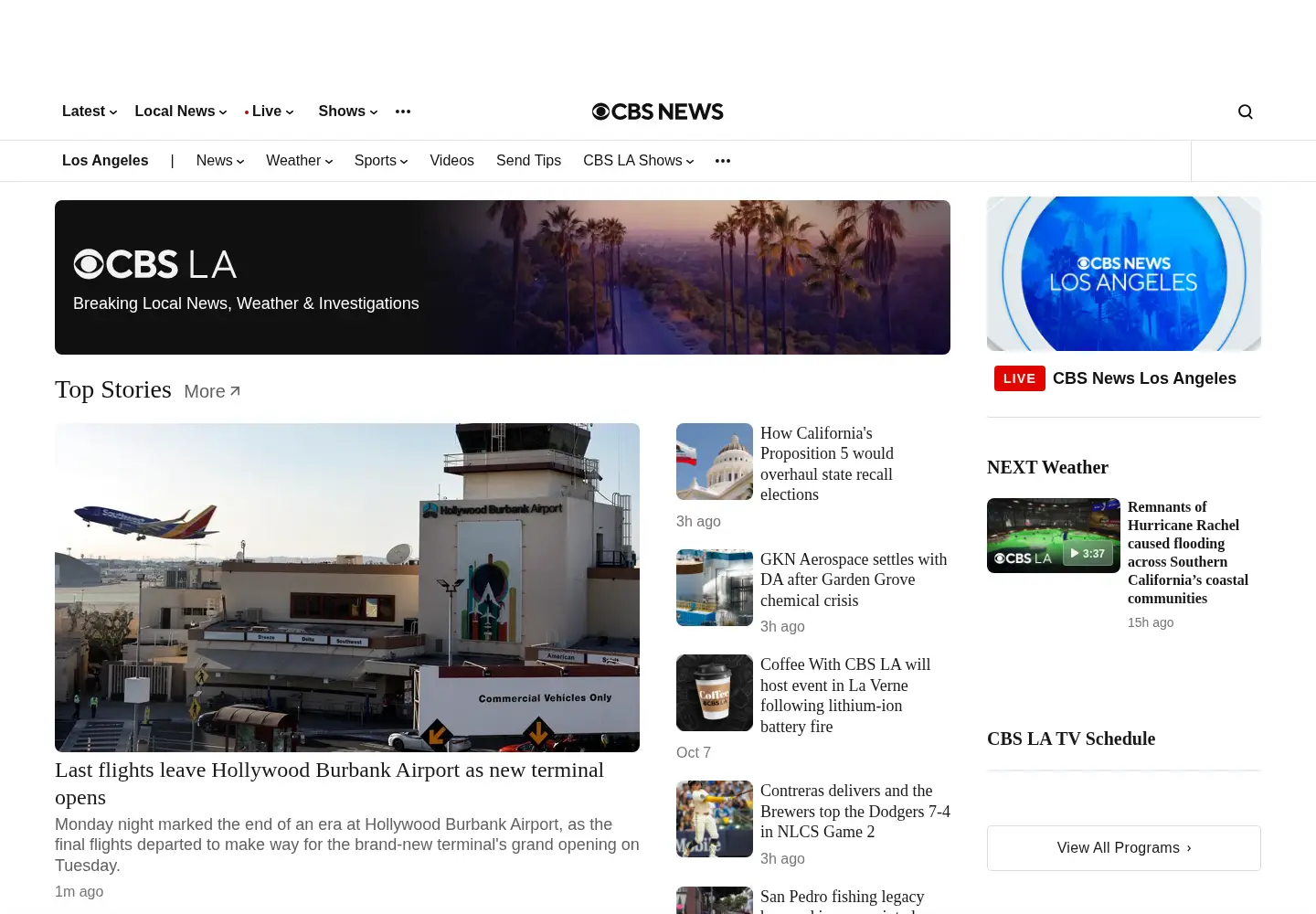
Task: Expand the Weather submenu
Action: pyautogui.click(x=300, y=161)
